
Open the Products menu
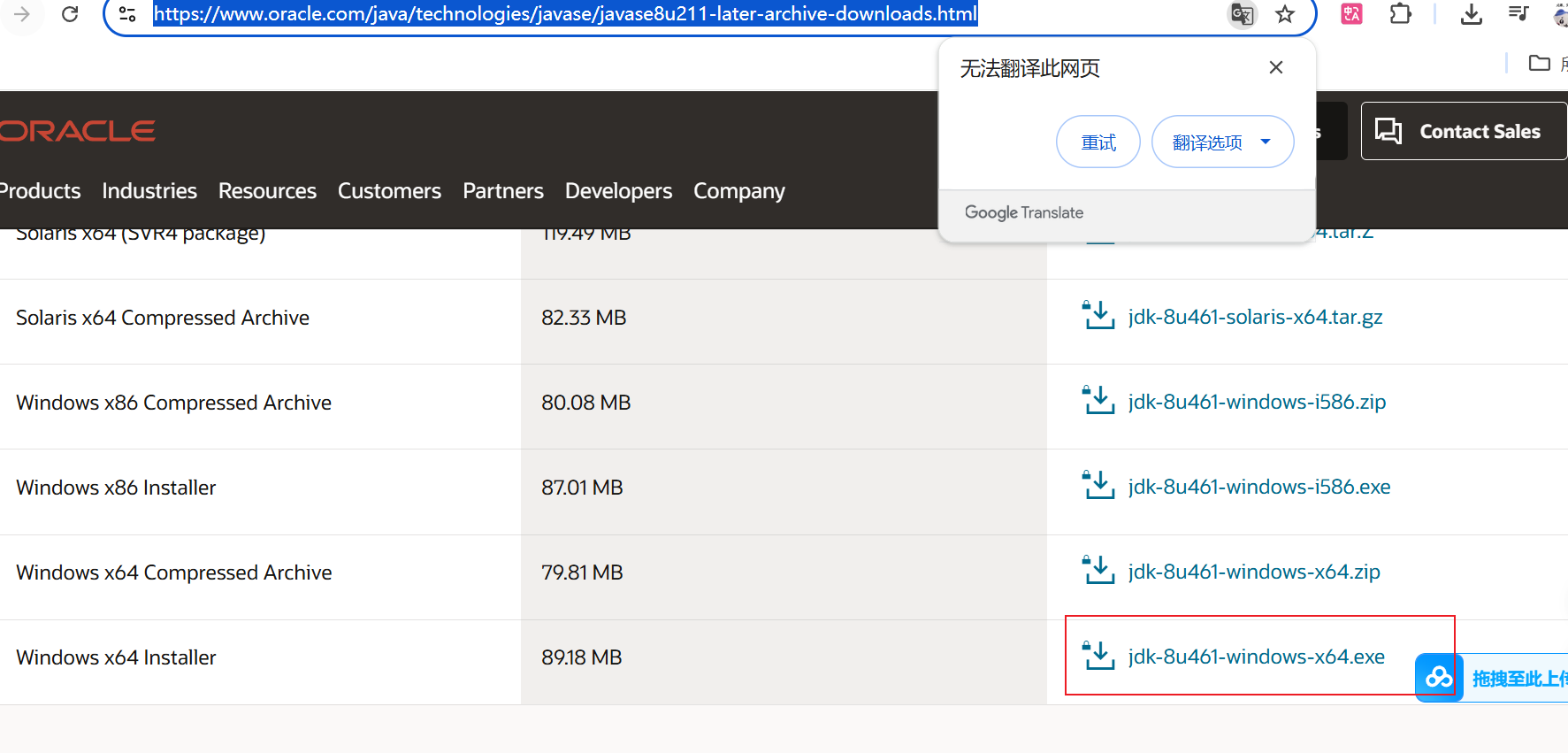[x=40, y=191]
